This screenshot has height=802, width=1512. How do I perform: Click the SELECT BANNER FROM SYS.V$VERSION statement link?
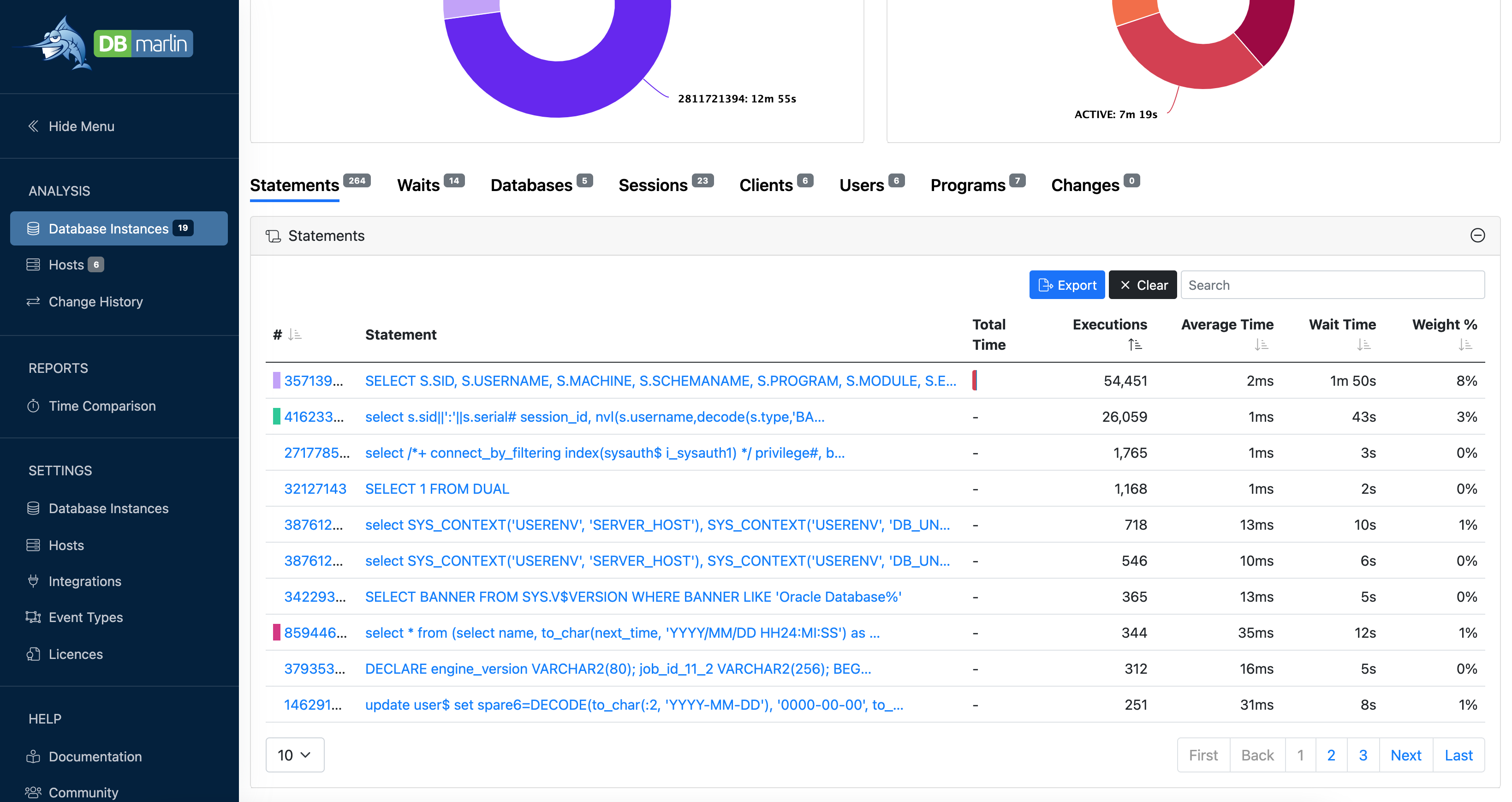point(633,596)
